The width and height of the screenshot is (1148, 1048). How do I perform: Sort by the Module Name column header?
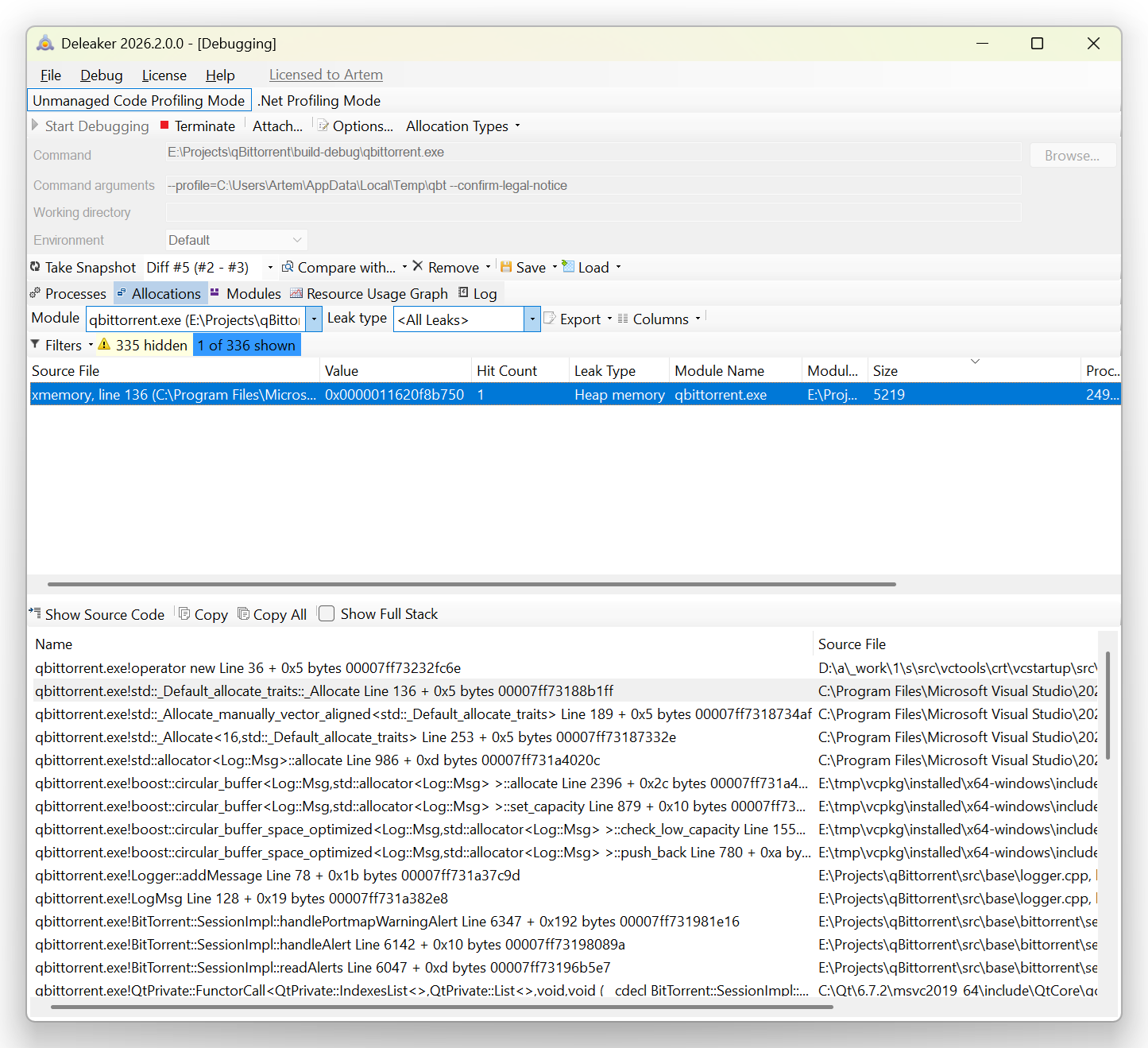(735, 370)
